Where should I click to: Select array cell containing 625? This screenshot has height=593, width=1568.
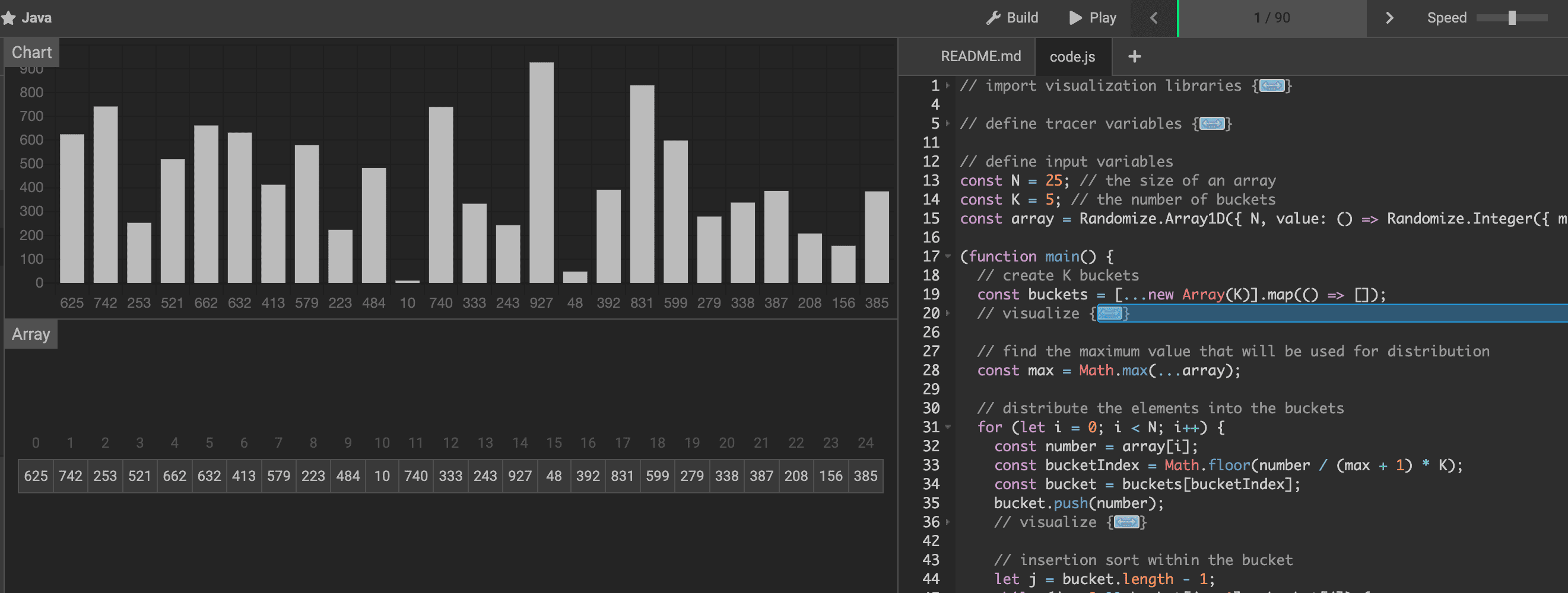(36, 476)
